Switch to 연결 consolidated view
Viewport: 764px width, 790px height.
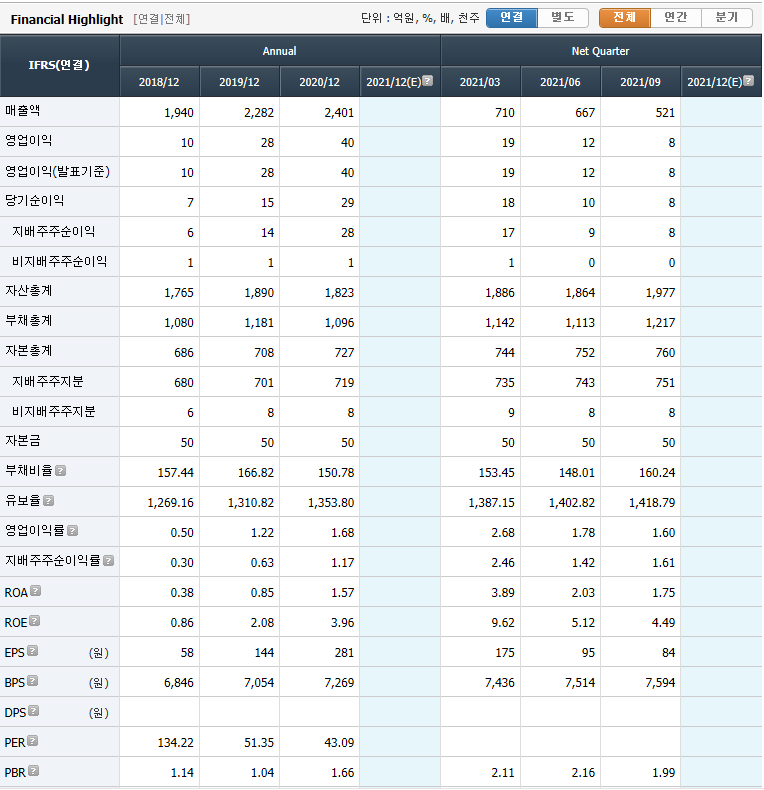pos(512,18)
